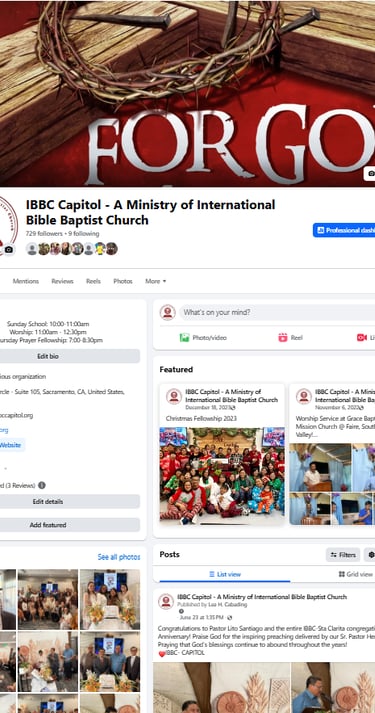Open photo of ladies with cake
Screen dimensions: 375x713
110,599
